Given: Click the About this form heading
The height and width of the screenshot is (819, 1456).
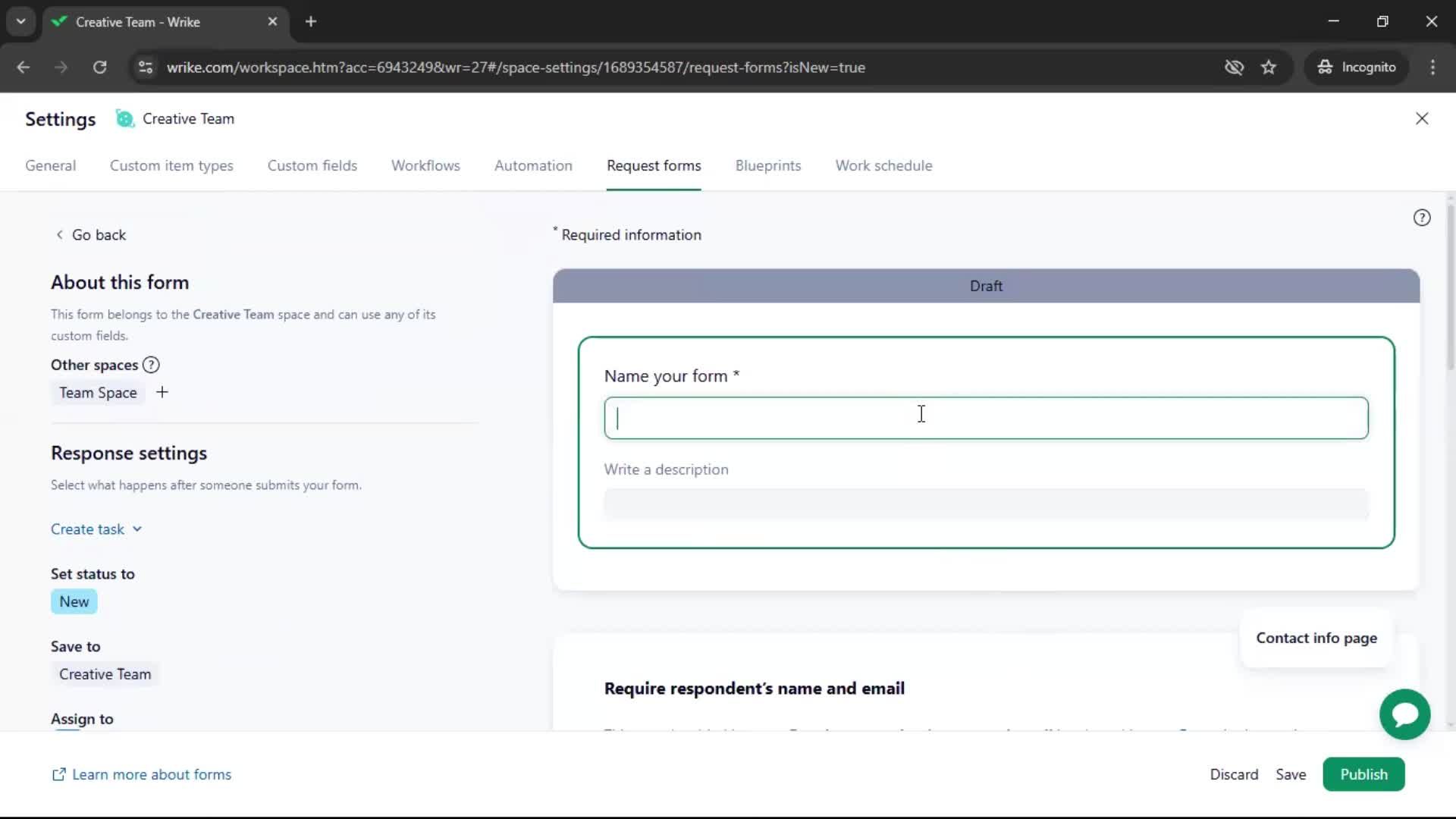Looking at the screenshot, I should (120, 282).
